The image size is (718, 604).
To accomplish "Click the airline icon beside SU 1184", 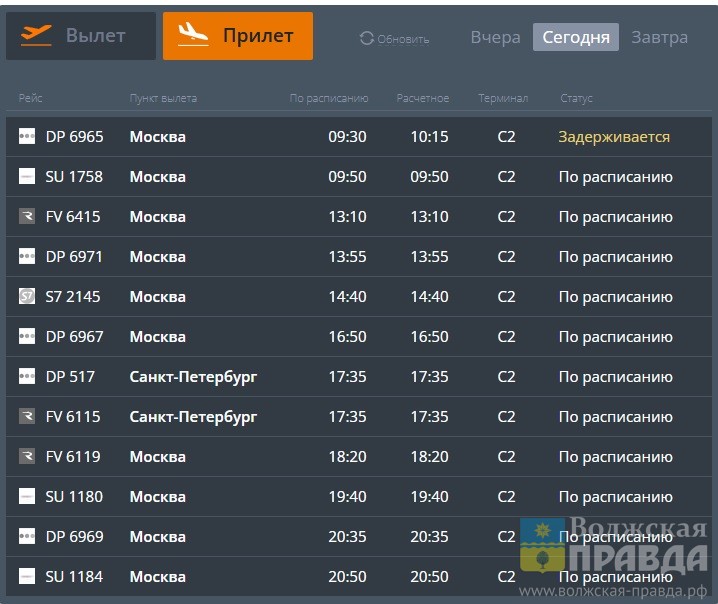I will (x=27, y=577).
